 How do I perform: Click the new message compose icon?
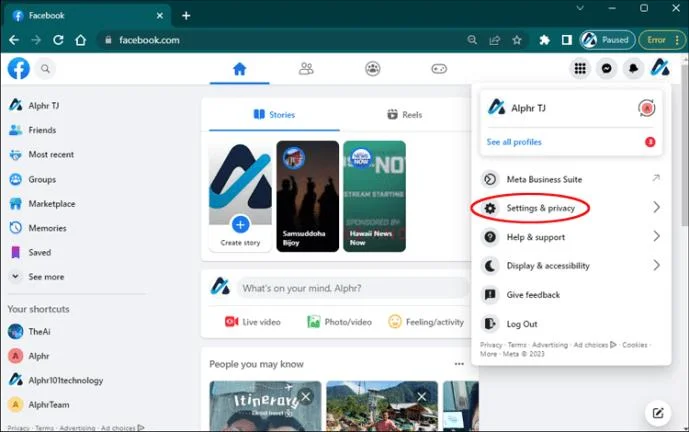[657, 413]
